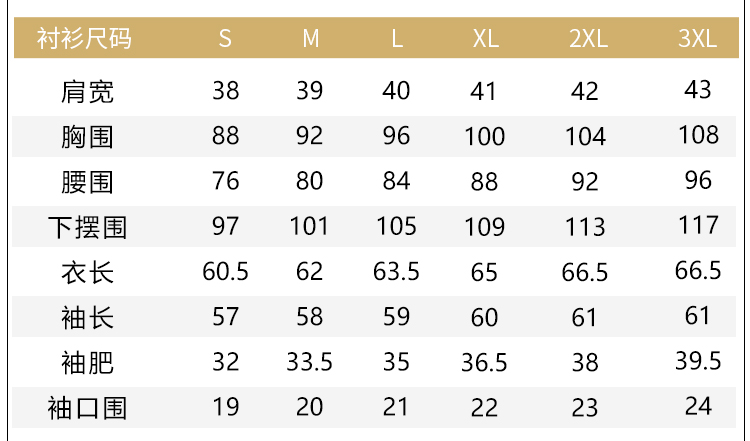
Task: Select the 下摆围 row label
Action: coord(87,226)
